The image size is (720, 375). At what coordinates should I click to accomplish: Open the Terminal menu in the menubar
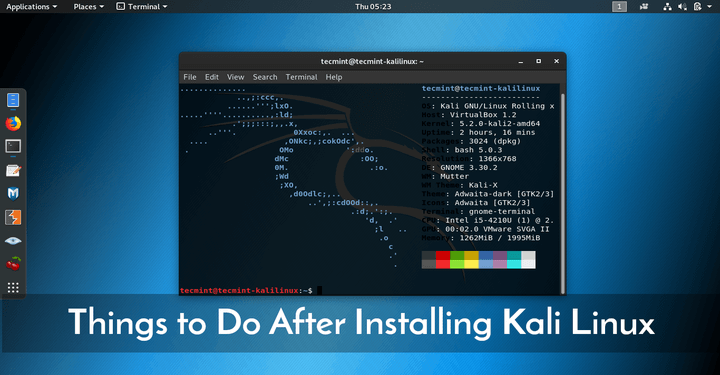(301, 77)
